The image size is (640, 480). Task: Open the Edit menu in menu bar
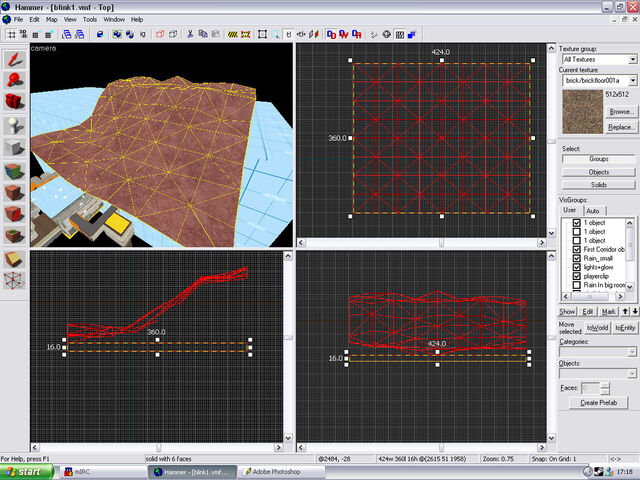pyautogui.click(x=34, y=20)
